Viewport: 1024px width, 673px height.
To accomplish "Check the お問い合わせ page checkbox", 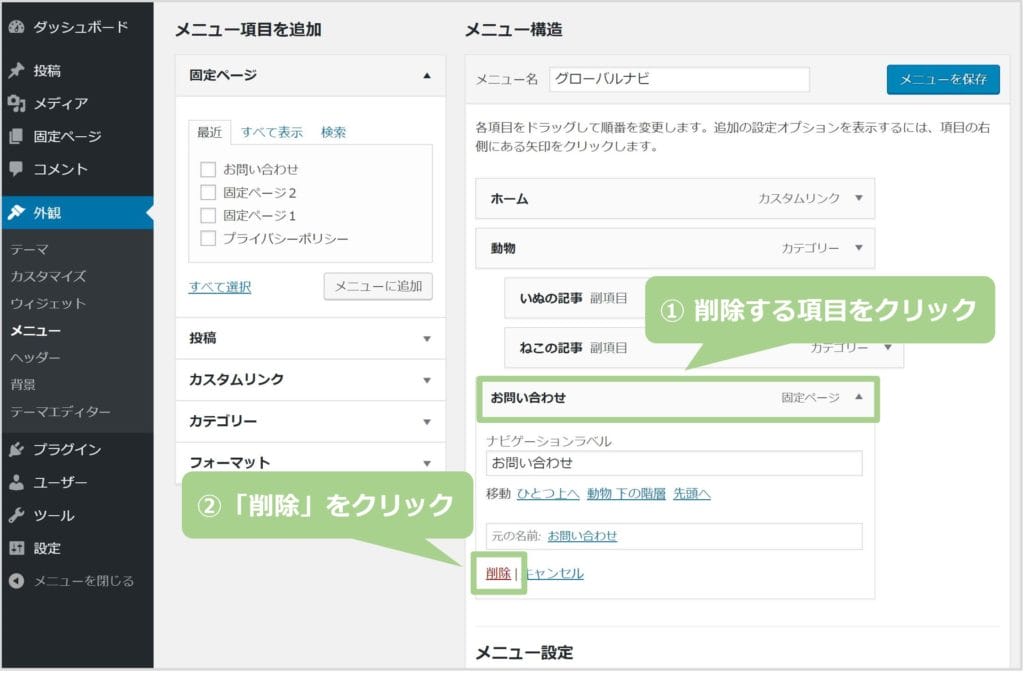I will coord(208,169).
